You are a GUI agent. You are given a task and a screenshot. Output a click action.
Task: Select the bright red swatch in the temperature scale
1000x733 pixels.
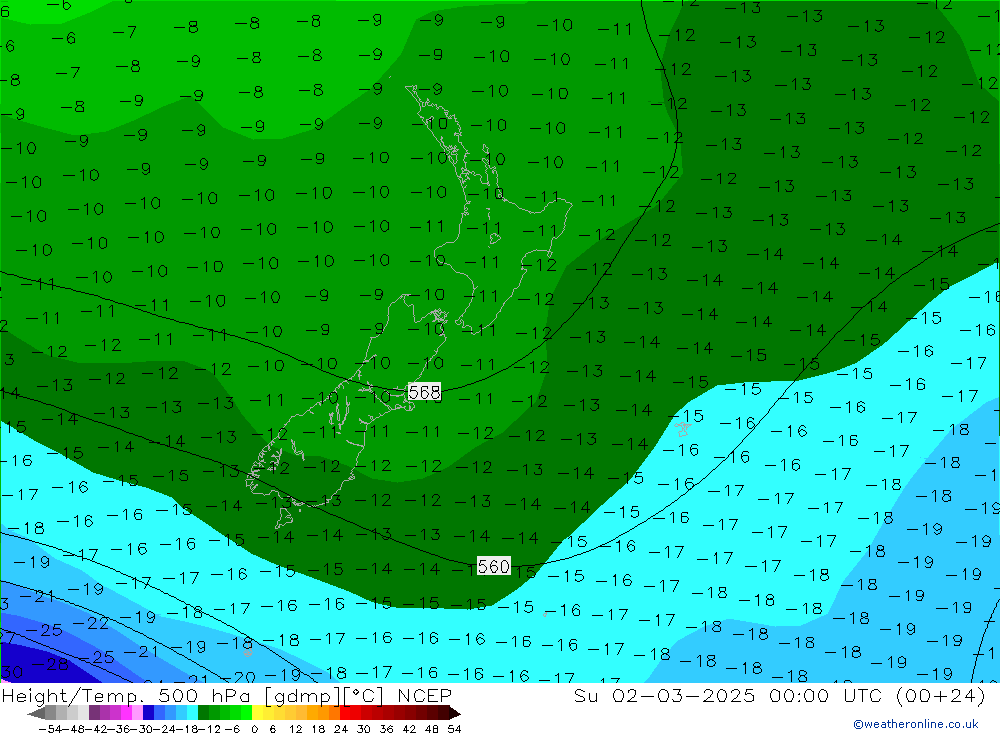pos(345,714)
